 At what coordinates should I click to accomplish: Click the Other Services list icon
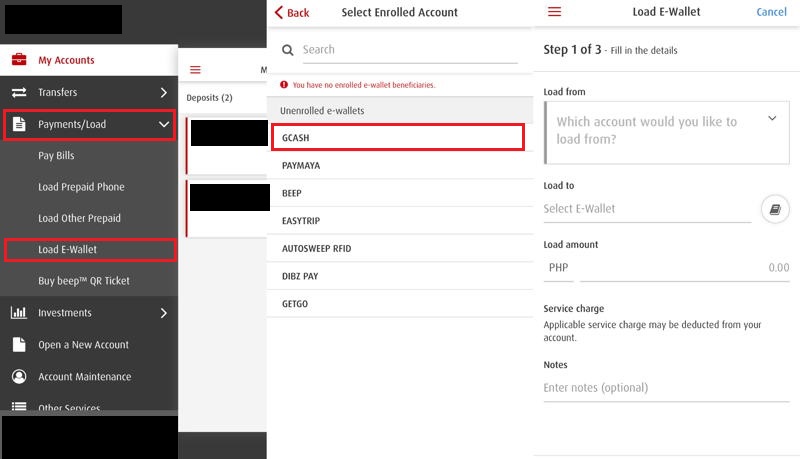coord(19,406)
